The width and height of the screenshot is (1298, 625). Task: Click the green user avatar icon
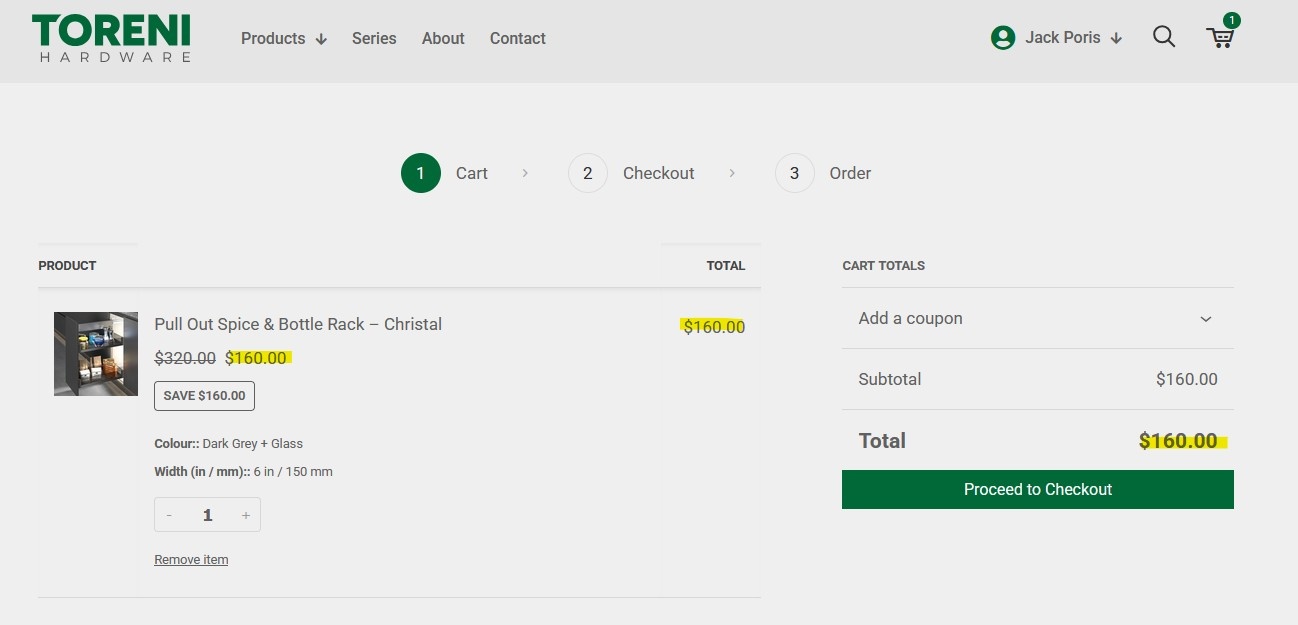point(1002,38)
